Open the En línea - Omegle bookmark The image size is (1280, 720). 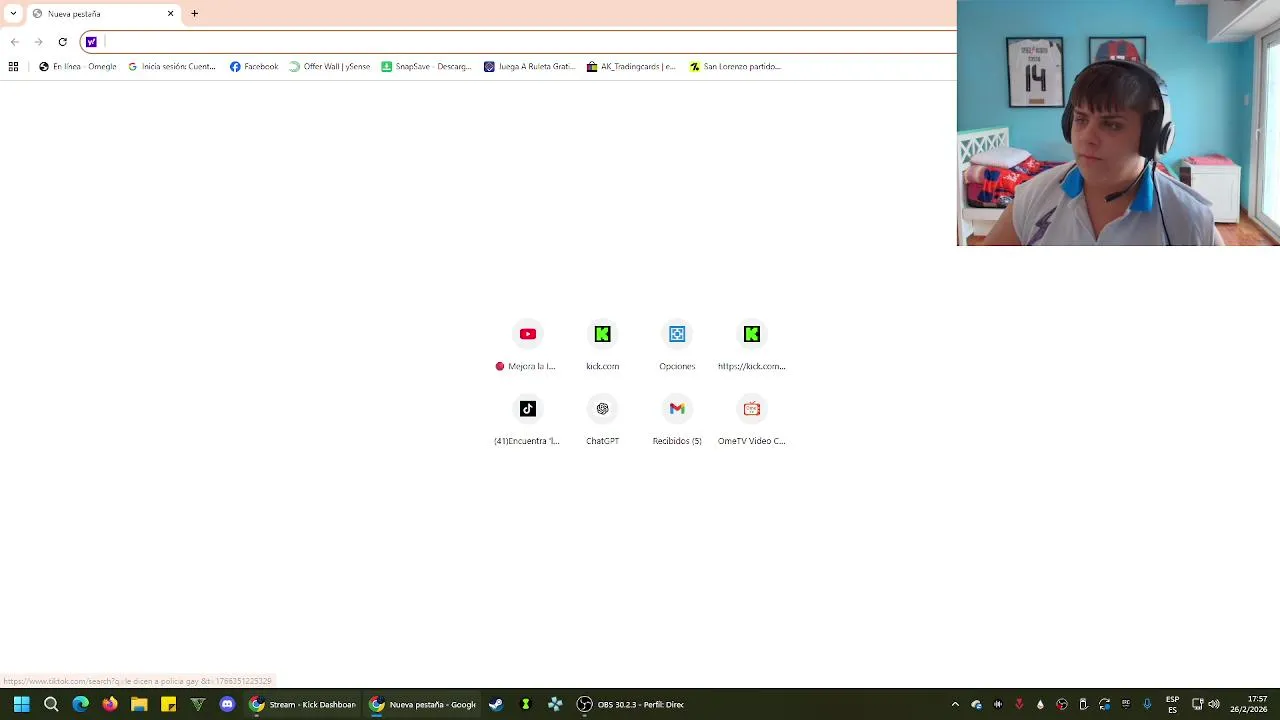point(78,67)
